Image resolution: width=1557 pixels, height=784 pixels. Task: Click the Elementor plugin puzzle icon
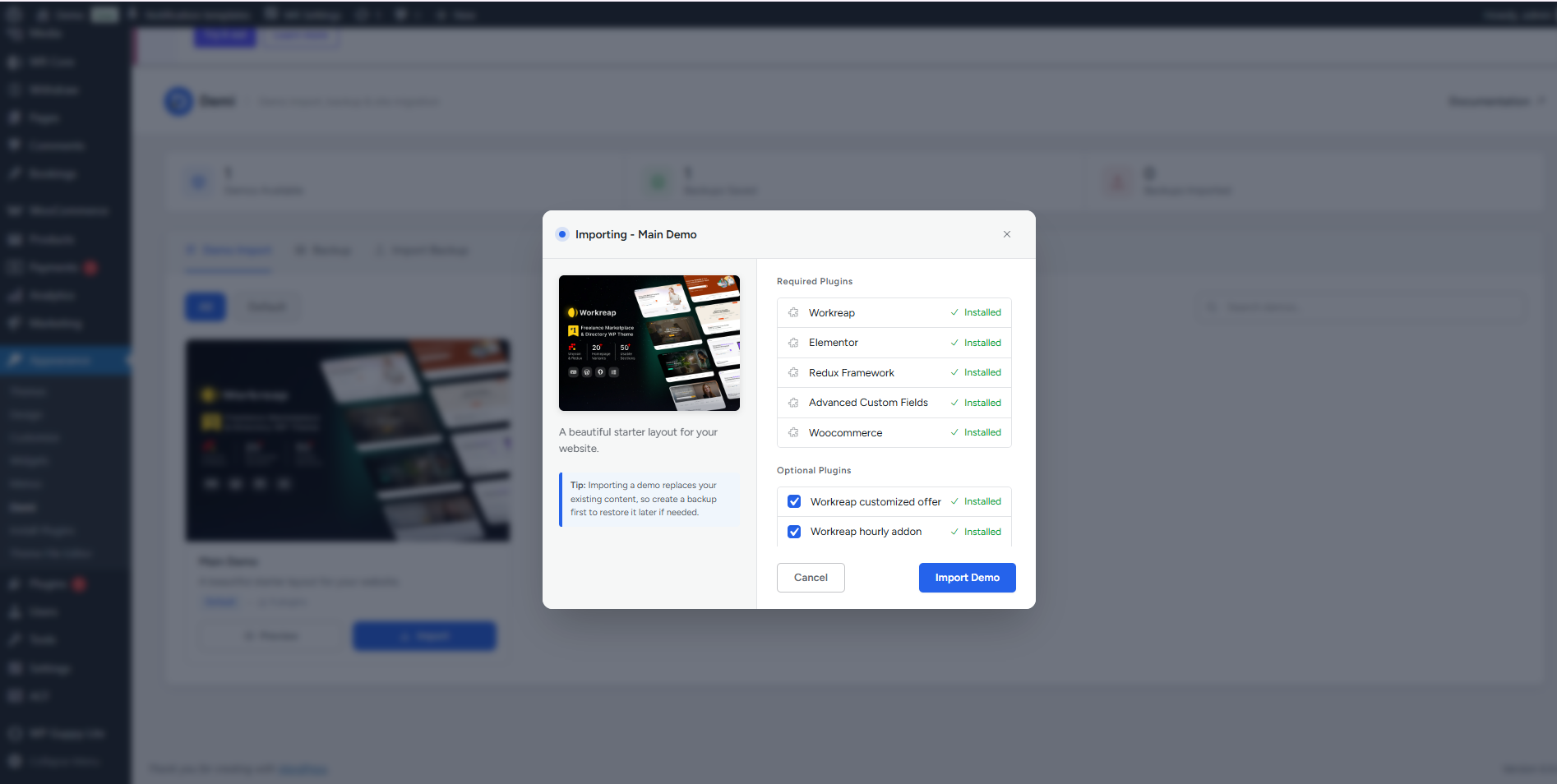[x=793, y=343]
